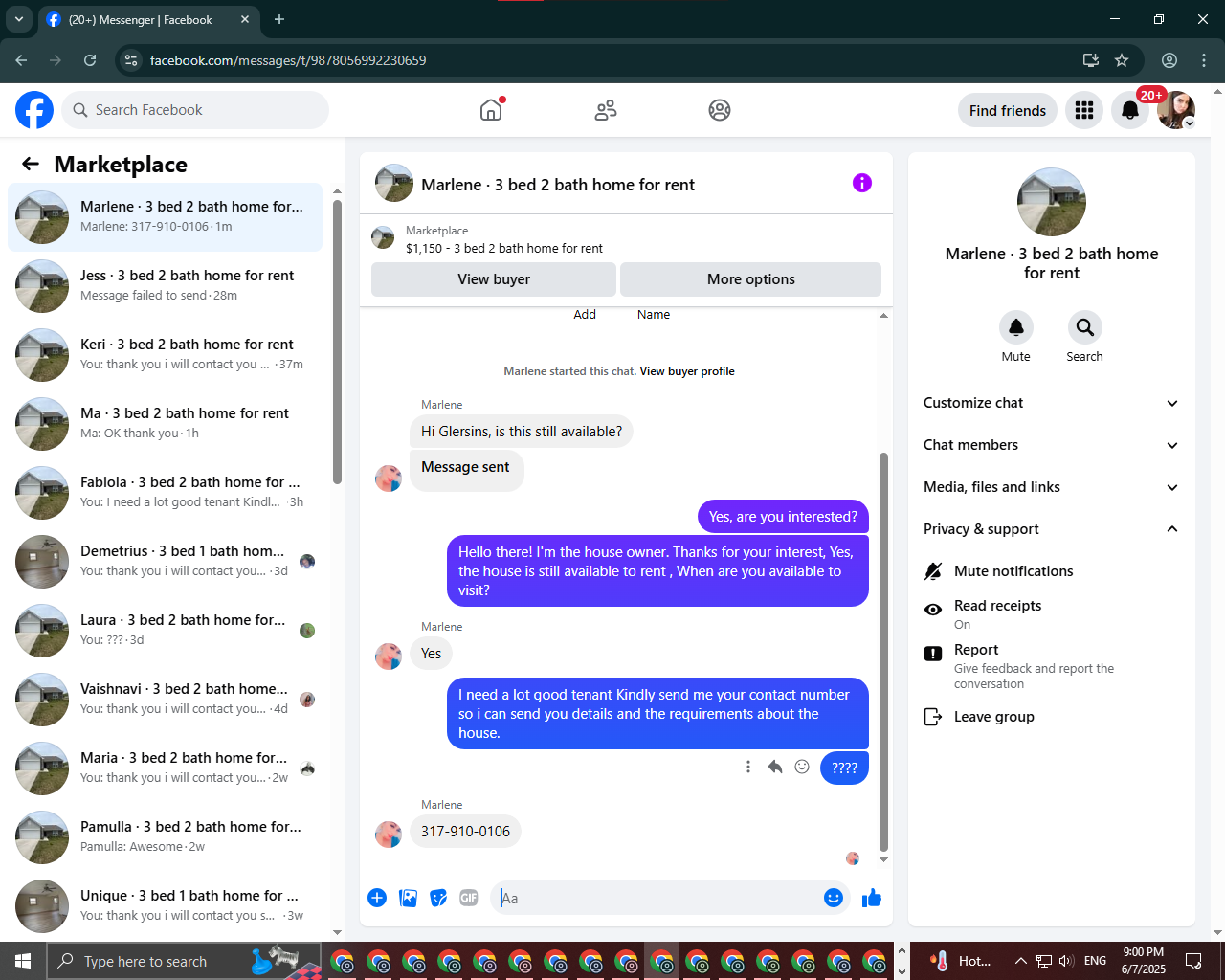Open the account profile picture menu
The width and height of the screenshot is (1225, 980).
click(1176, 110)
